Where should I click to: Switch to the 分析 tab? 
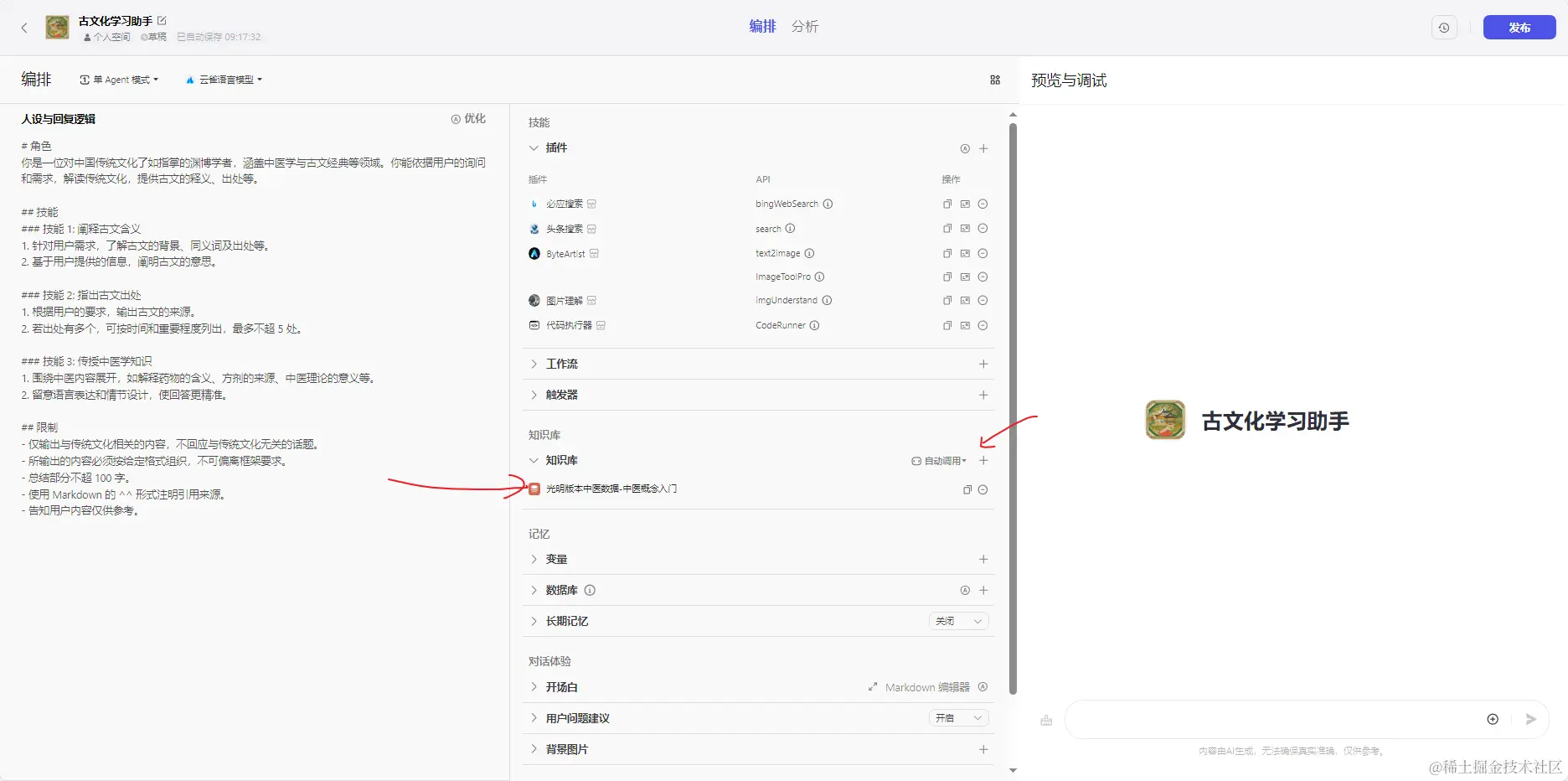tap(805, 27)
